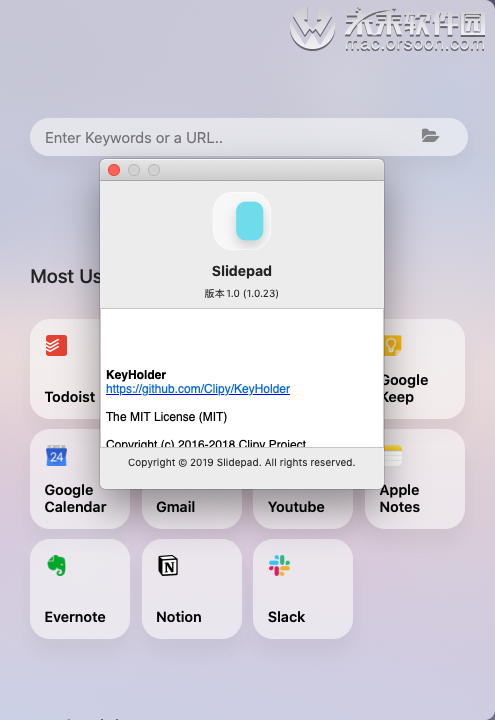
Task: Close the Slidepad About window
Action: (x=114, y=170)
